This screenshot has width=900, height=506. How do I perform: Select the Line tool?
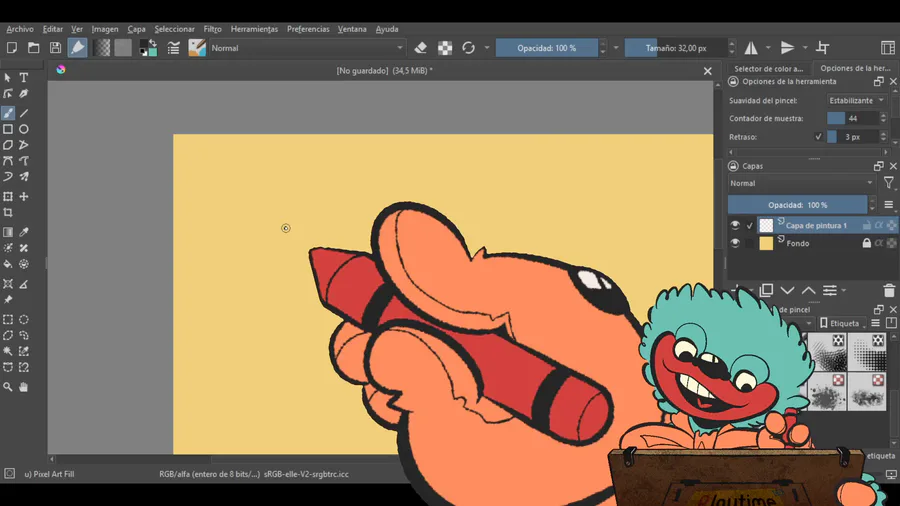24,113
